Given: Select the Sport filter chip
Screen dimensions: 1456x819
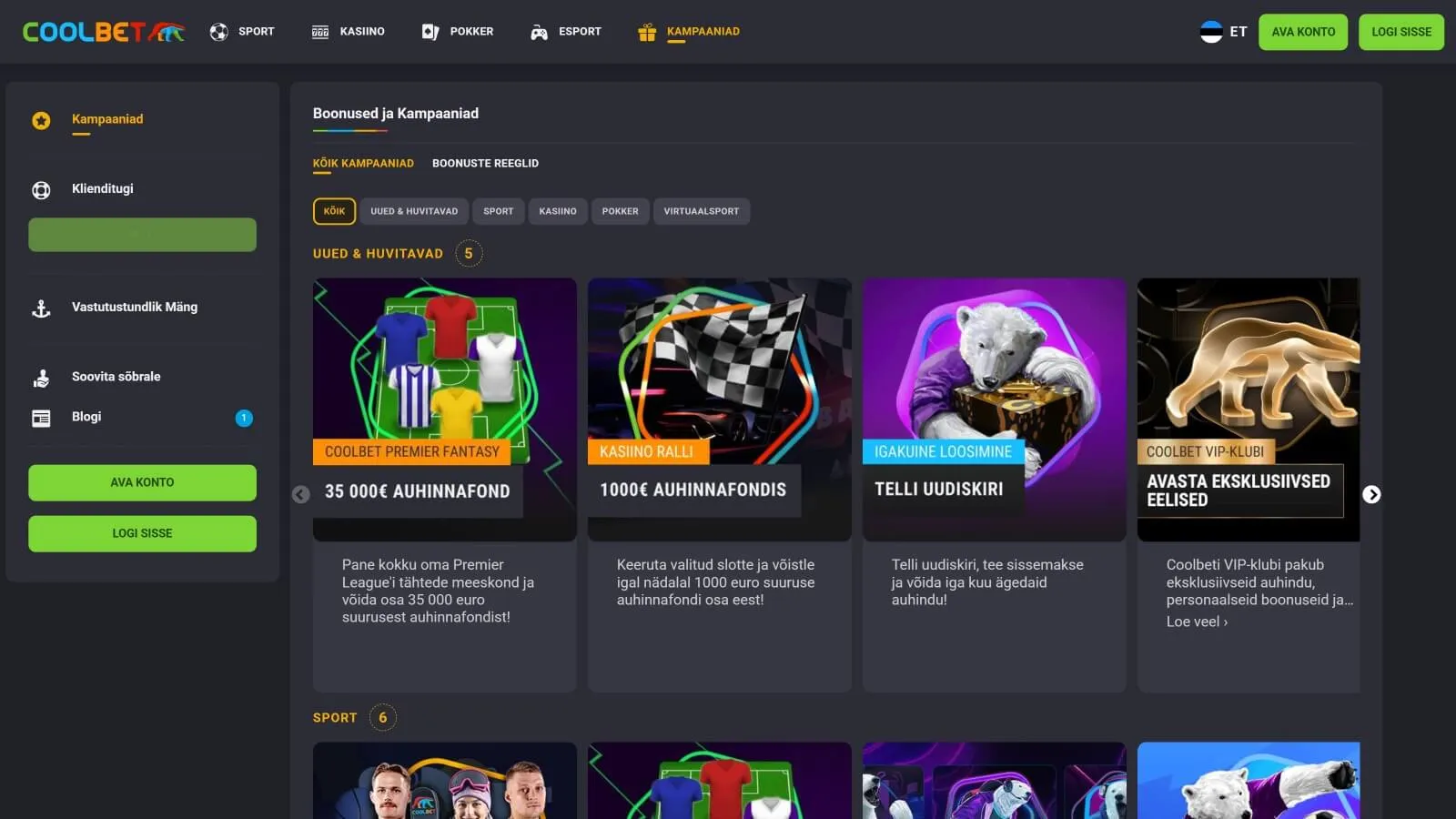Looking at the screenshot, I should pos(498,211).
